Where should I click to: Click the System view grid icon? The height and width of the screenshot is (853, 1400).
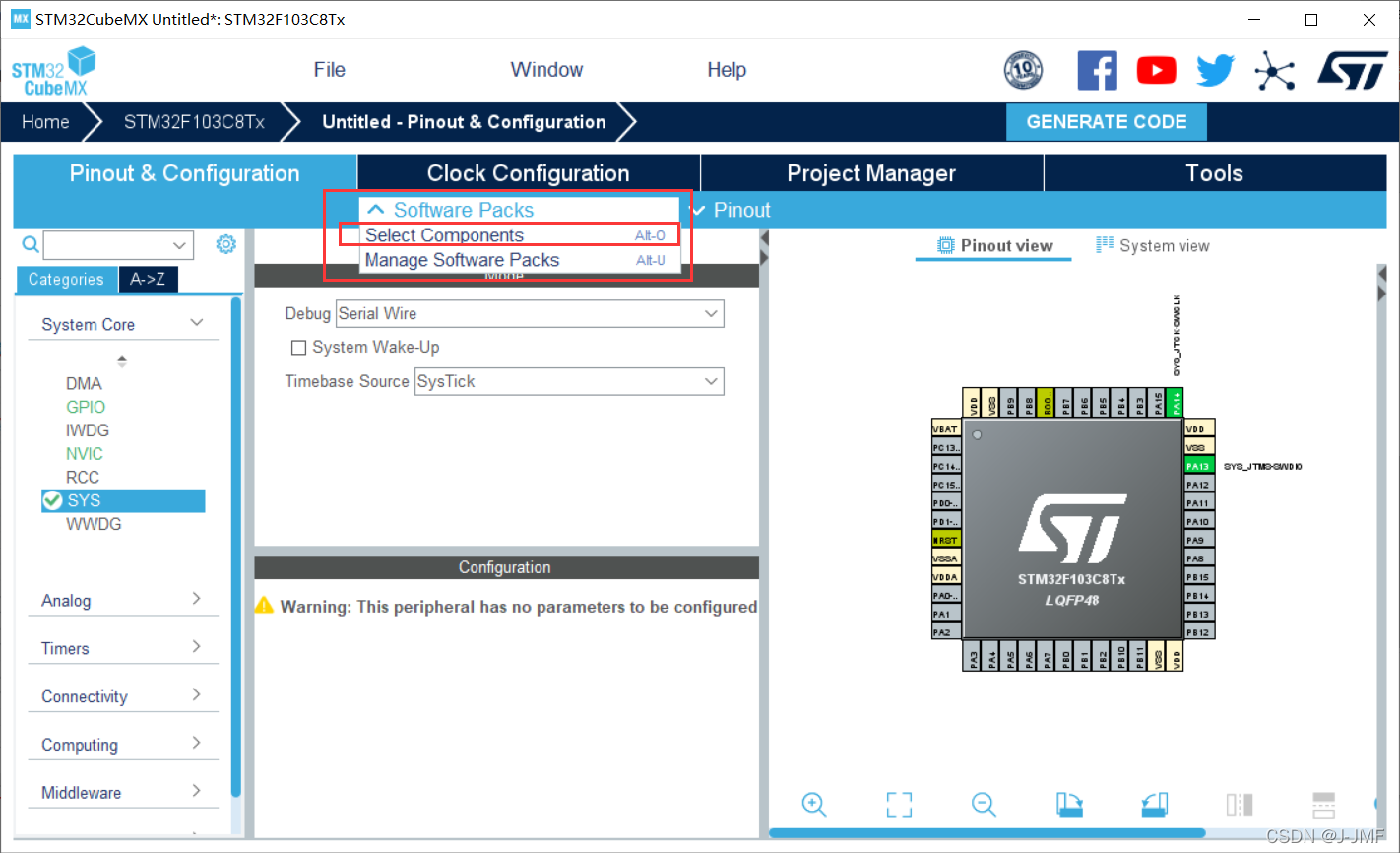click(1105, 245)
